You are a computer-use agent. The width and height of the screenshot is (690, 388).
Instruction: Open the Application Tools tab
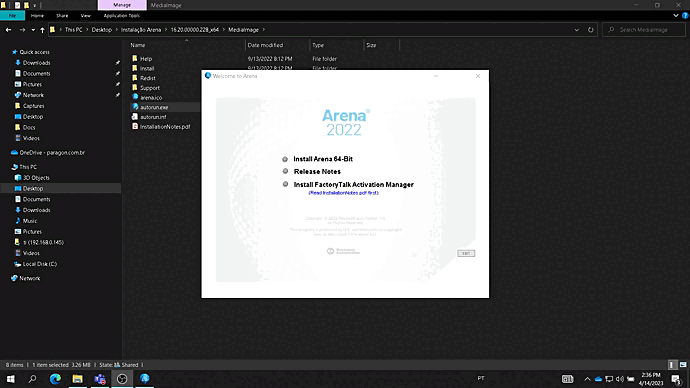tap(121, 15)
